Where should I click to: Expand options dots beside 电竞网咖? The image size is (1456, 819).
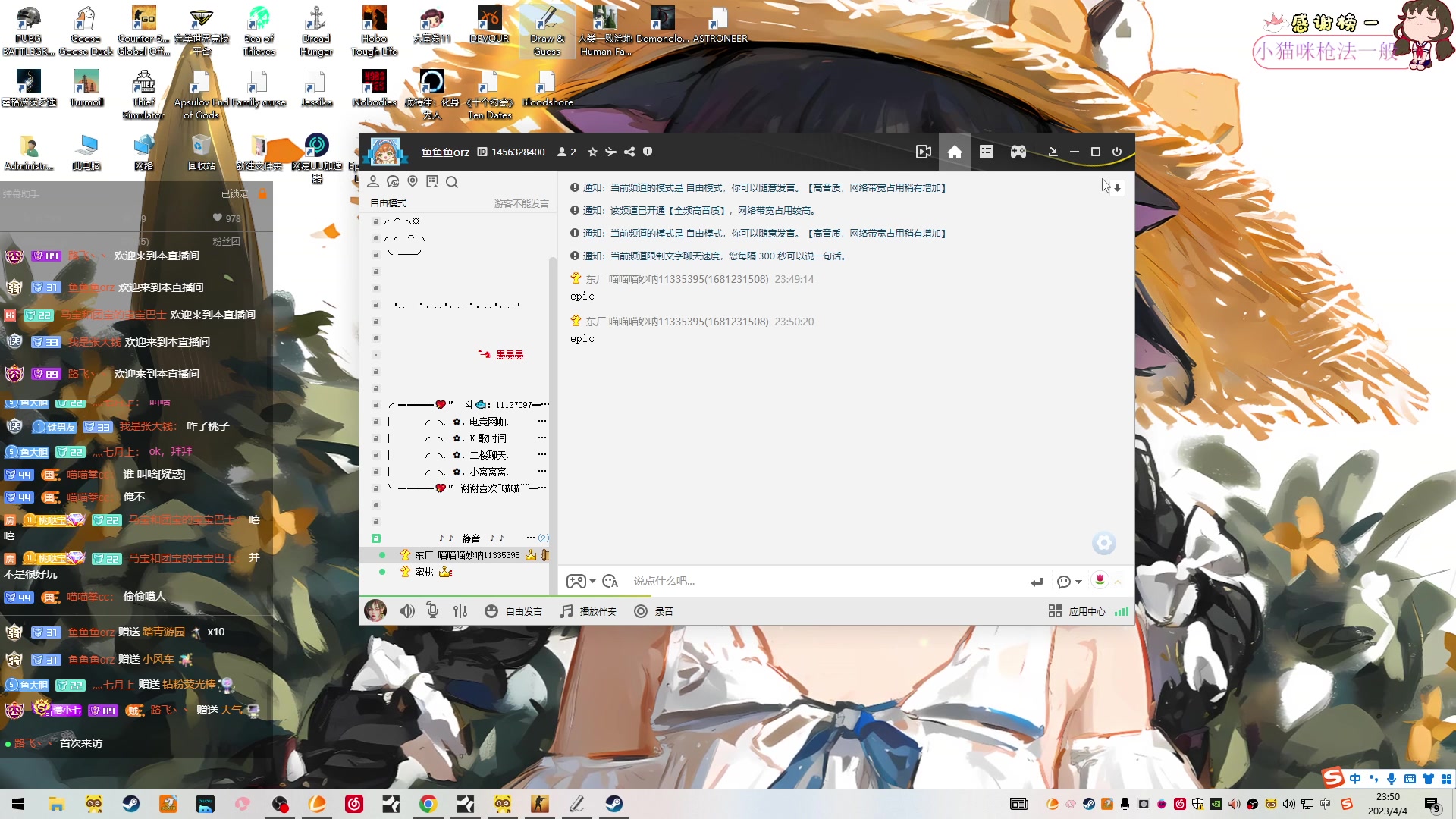(541, 421)
